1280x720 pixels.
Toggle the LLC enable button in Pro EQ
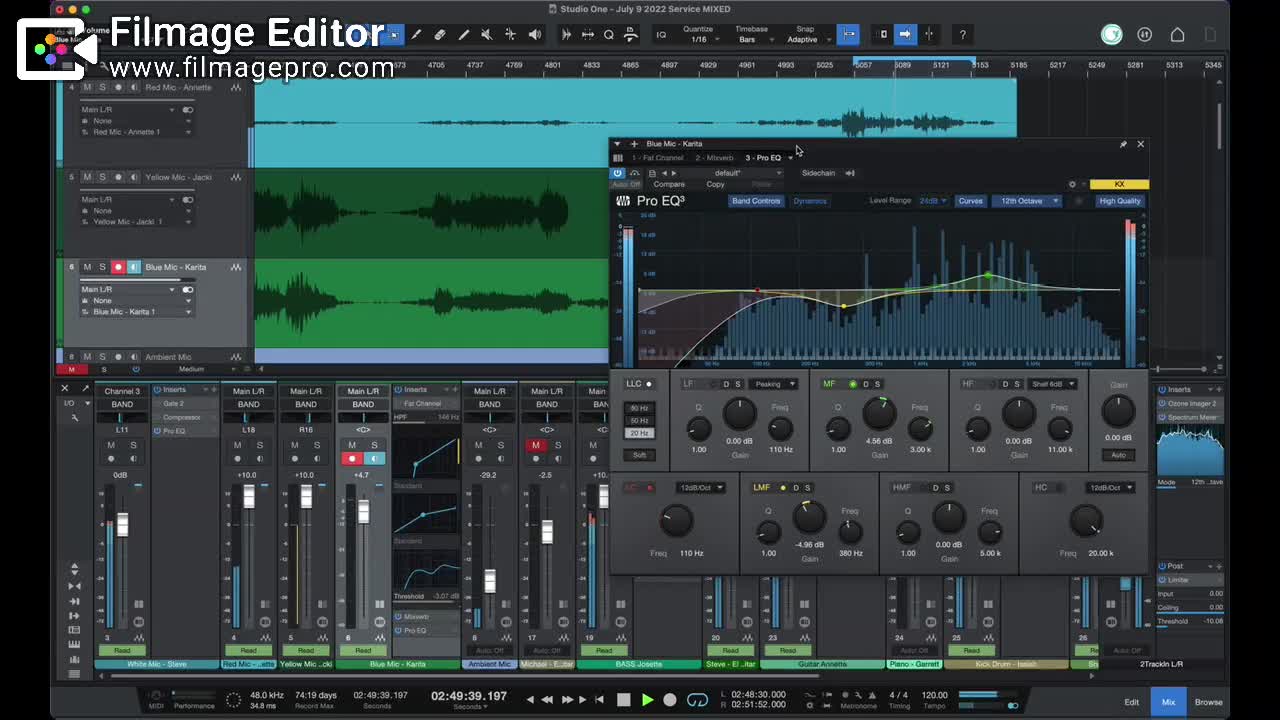point(648,384)
